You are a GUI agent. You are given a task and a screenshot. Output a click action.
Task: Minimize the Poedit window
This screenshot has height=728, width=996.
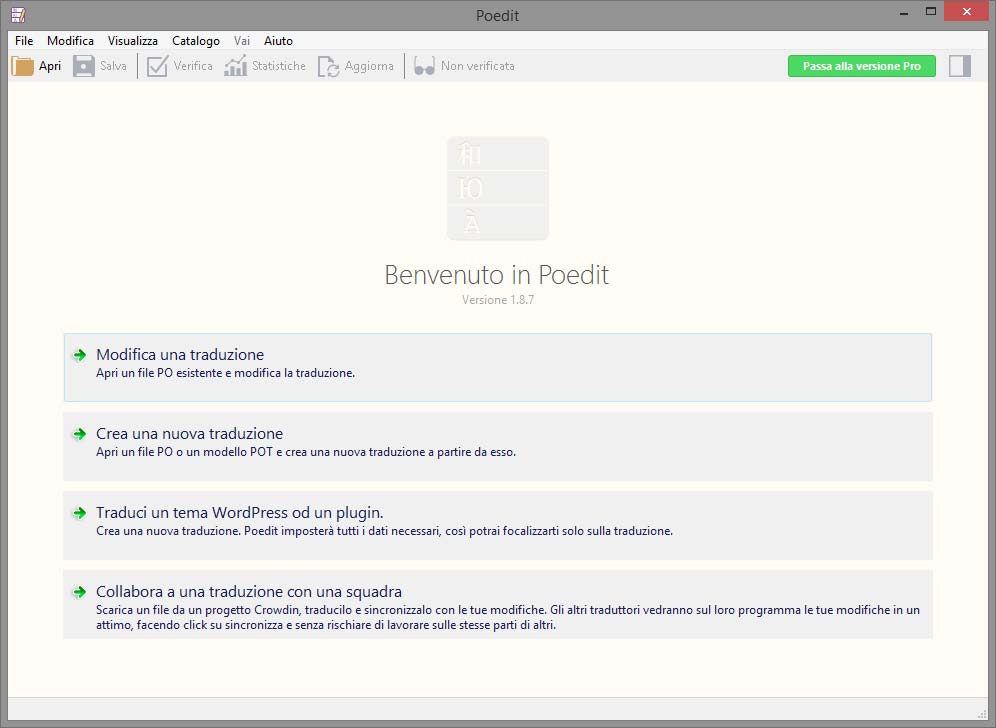[x=904, y=12]
